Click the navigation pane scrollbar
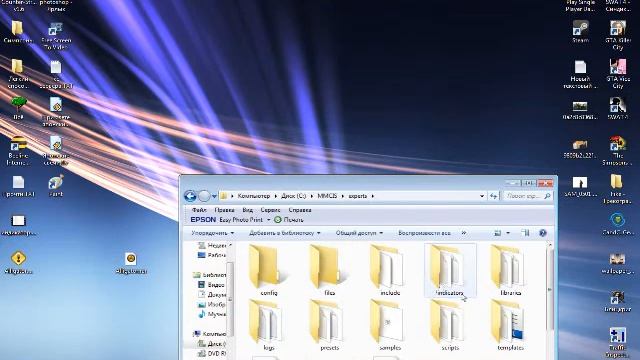This screenshot has height=360, width=640. (230, 300)
